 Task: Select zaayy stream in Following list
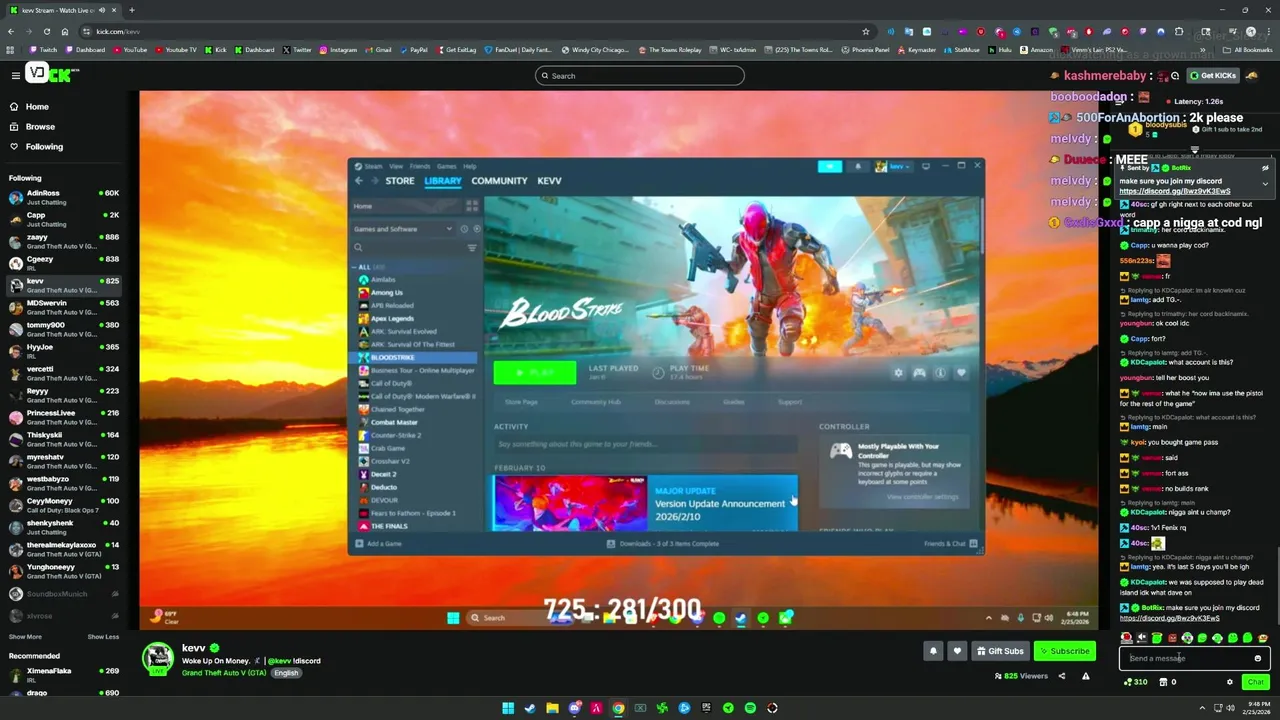tap(63, 241)
